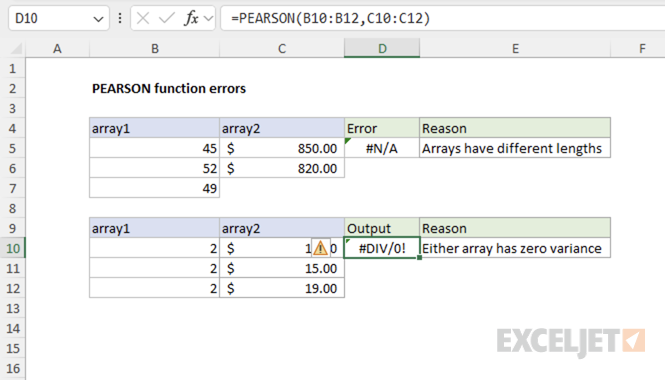The image size is (665, 380).
Task: Click the array1 header in row 9
Action: (154, 228)
